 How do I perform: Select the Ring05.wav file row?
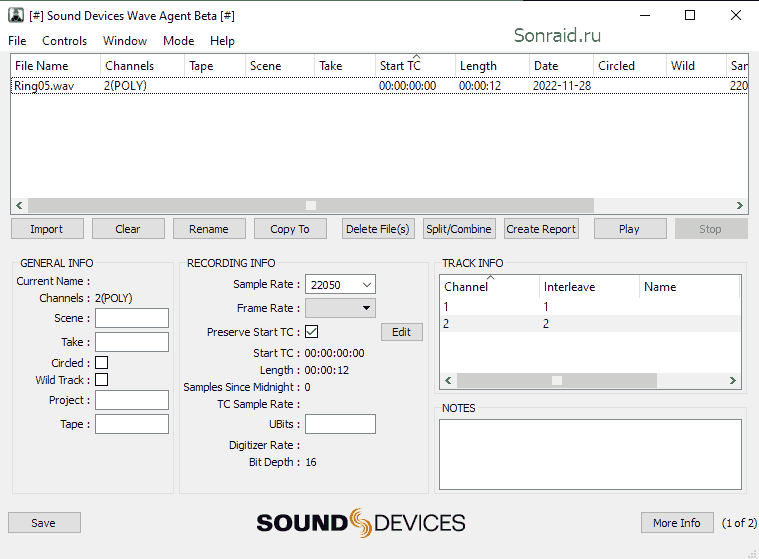(380, 86)
